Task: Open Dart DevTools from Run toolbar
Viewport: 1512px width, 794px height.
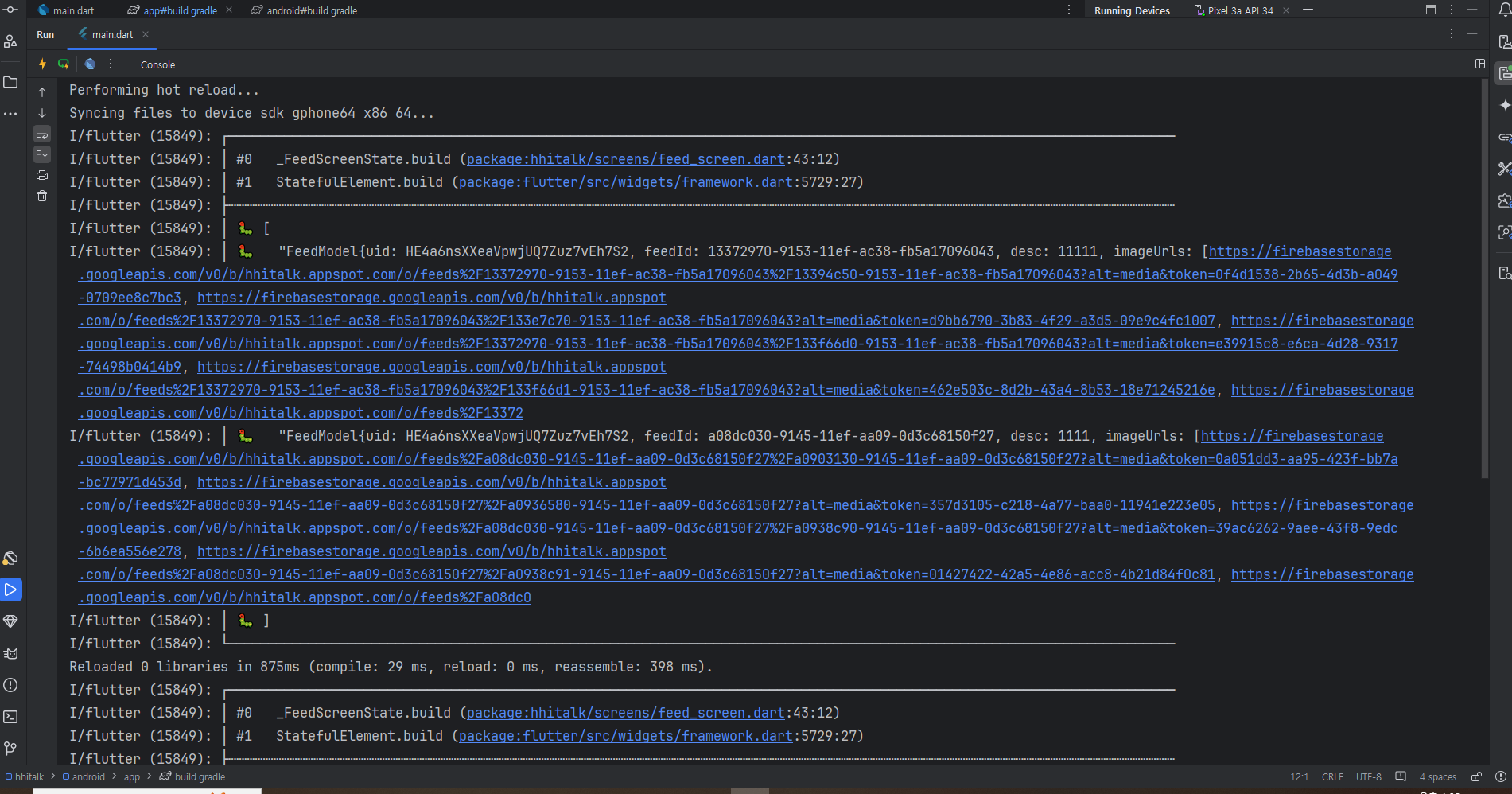Action: (x=91, y=64)
